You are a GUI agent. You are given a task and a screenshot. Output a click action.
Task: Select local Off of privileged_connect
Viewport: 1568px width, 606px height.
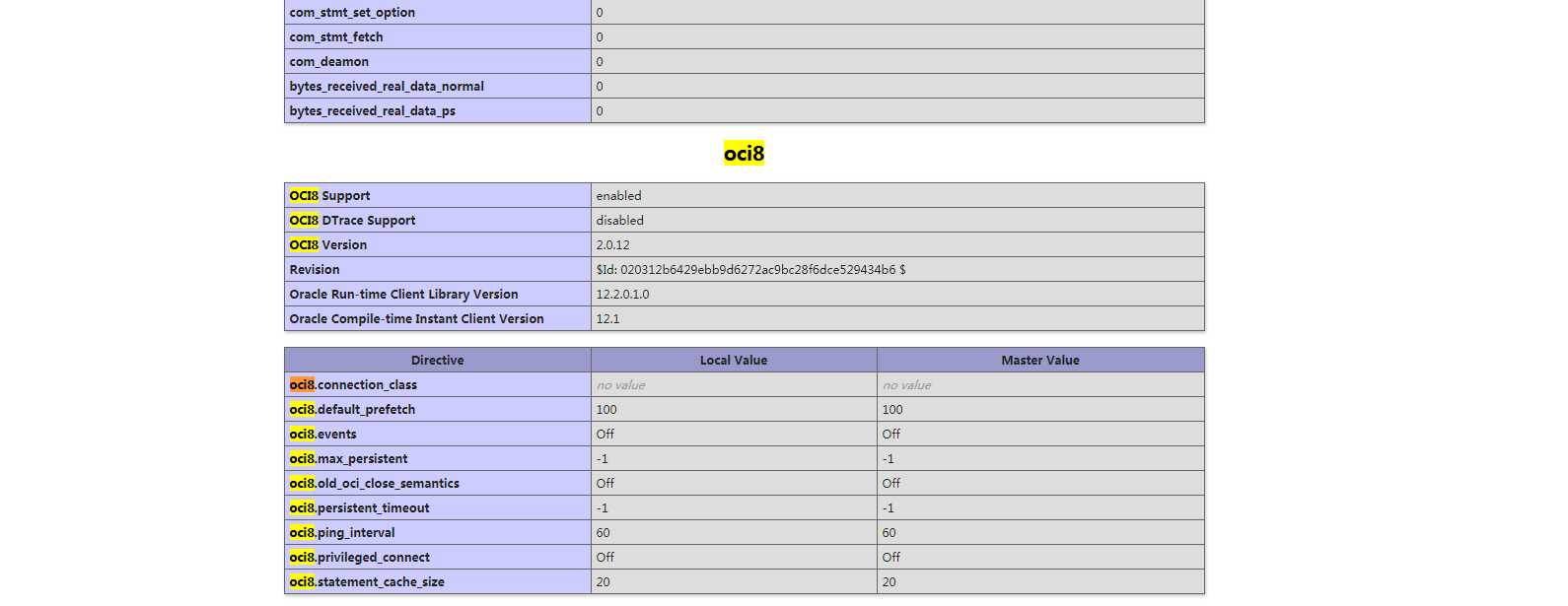point(605,557)
